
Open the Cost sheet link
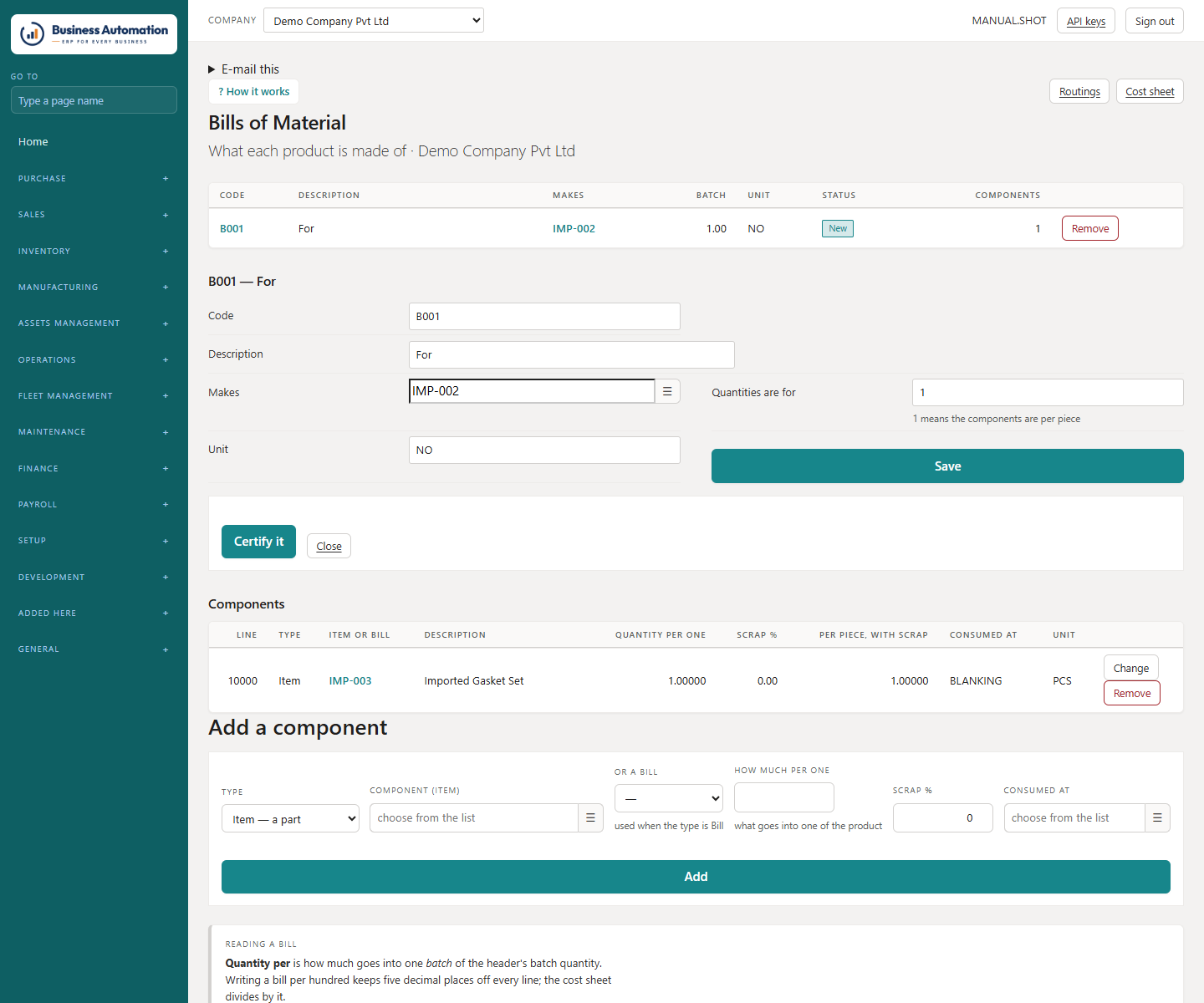pos(1150,92)
